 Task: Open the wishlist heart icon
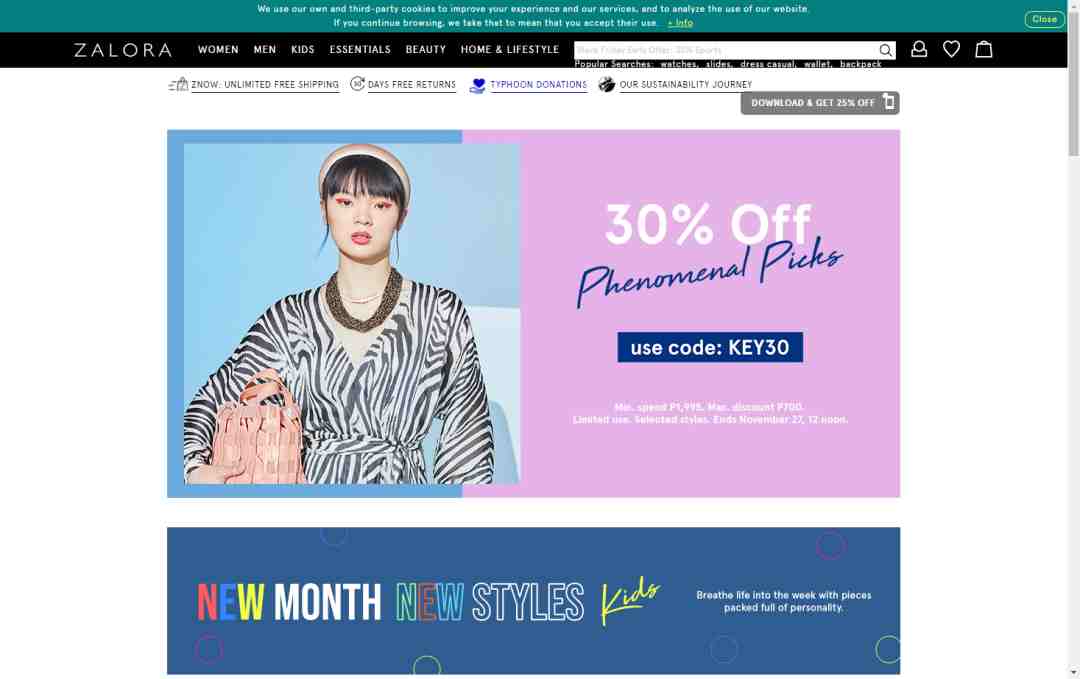(951, 49)
